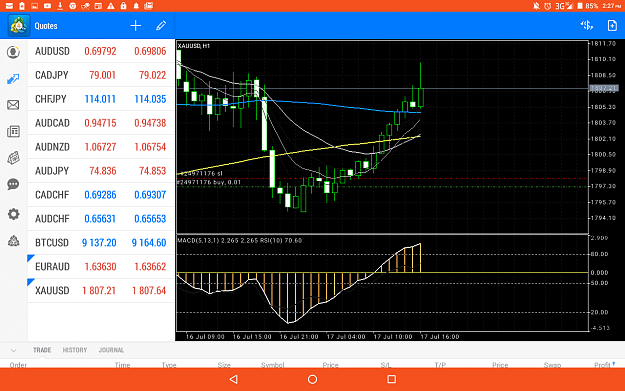Collapse the bottom trade panel with the chevron

[x=14, y=350]
